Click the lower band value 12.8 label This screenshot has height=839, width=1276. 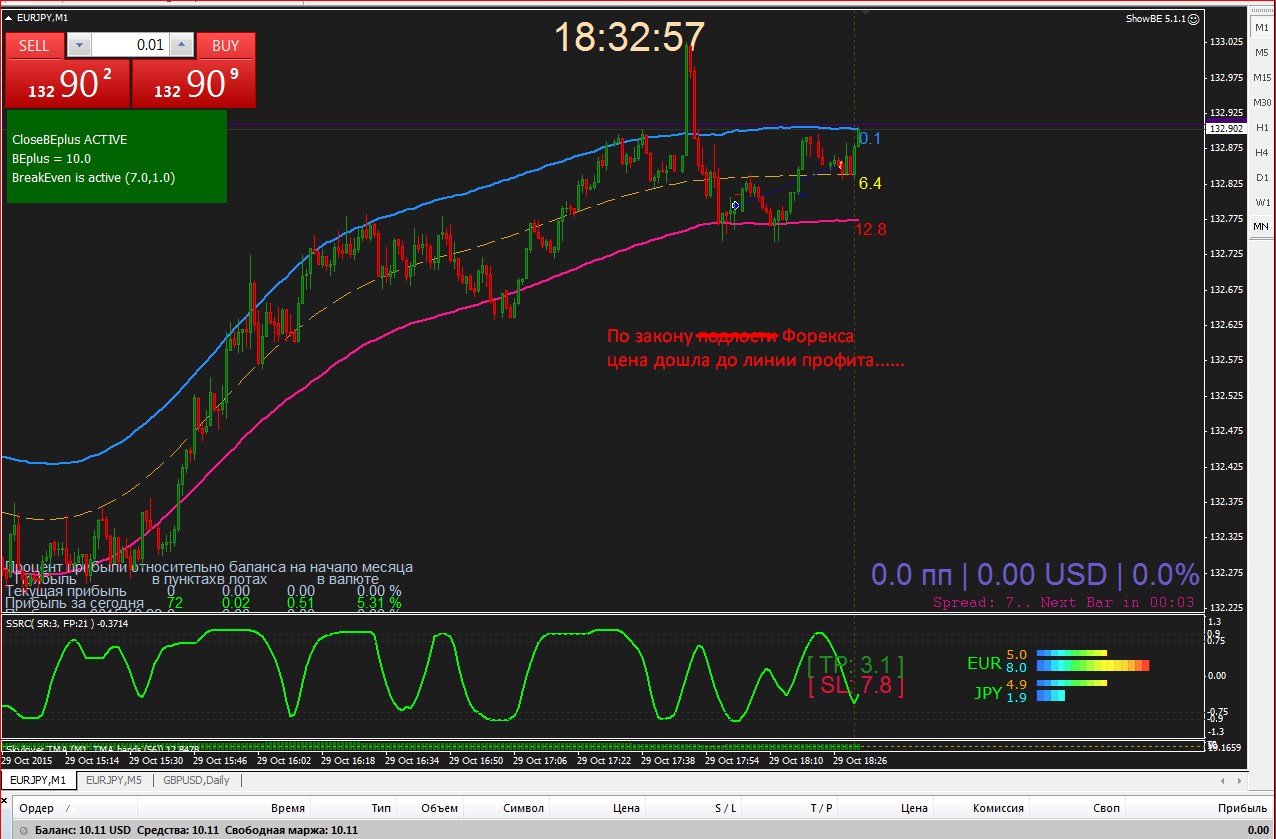pyautogui.click(x=871, y=229)
